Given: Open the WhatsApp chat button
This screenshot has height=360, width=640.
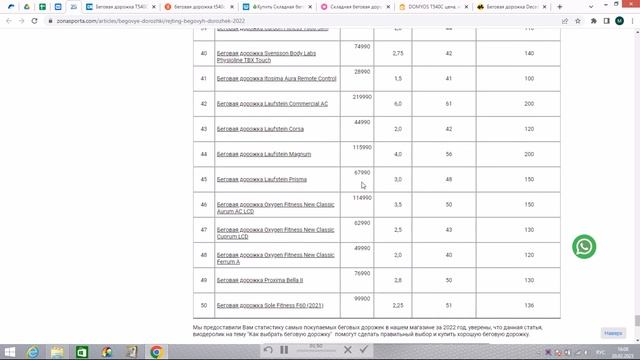Looking at the screenshot, I should [x=584, y=247].
